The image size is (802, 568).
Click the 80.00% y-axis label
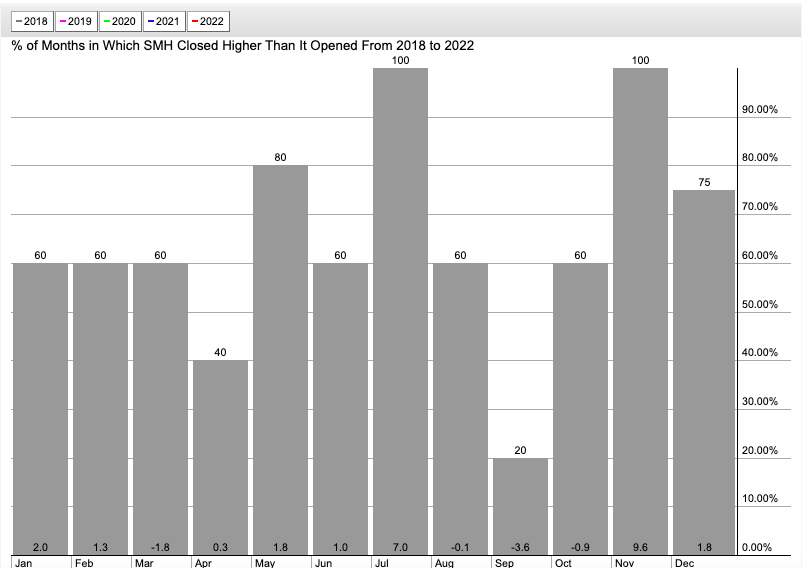[x=760, y=157]
